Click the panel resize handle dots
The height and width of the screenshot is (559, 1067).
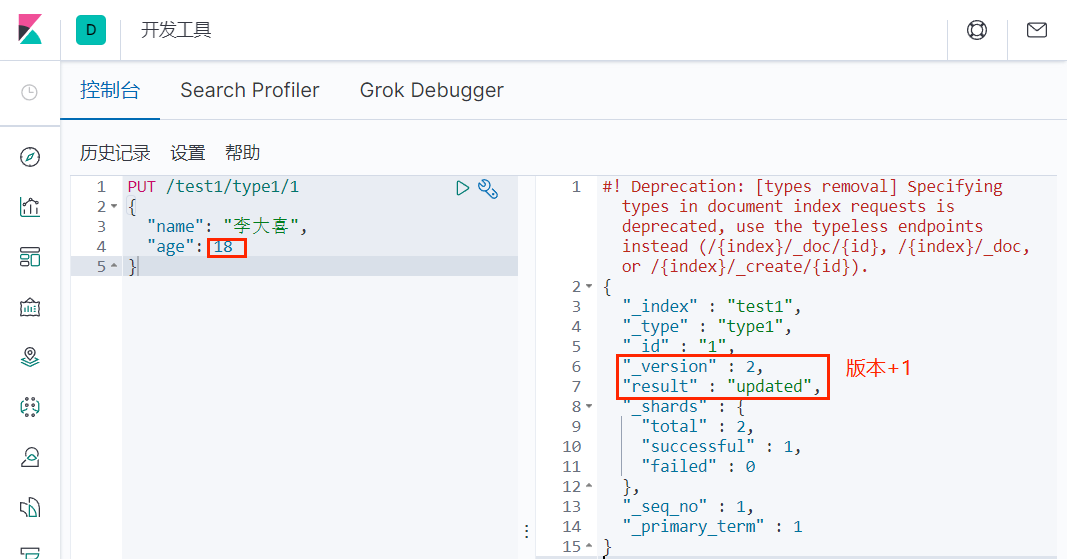click(x=527, y=531)
